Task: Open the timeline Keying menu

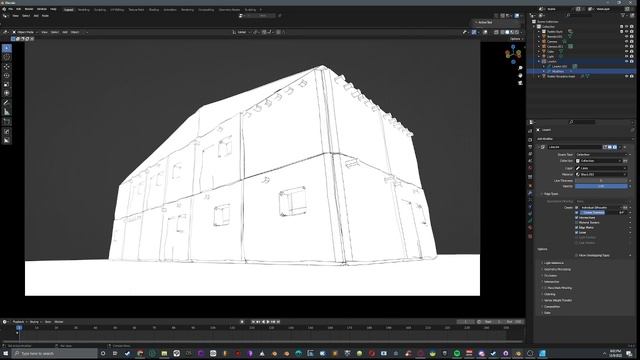Action: click(34, 322)
